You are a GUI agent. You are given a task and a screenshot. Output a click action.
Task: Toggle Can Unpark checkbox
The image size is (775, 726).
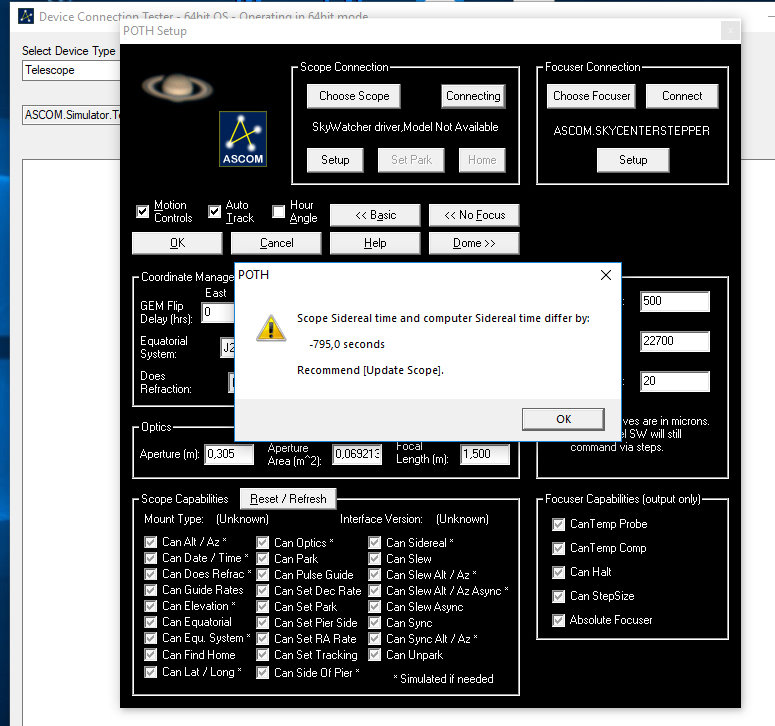click(x=375, y=655)
